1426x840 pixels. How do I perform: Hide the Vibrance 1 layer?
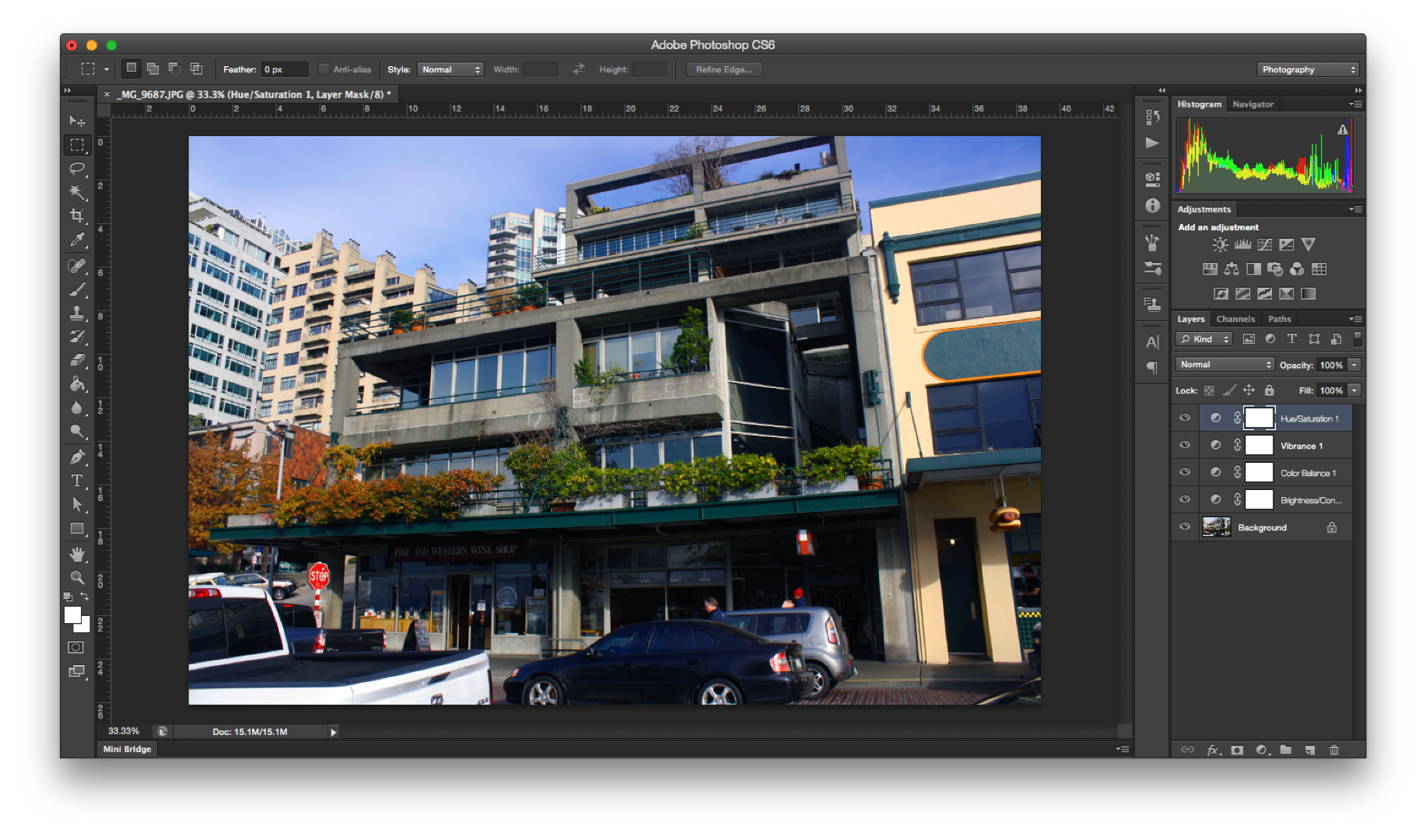[1185, 445]
